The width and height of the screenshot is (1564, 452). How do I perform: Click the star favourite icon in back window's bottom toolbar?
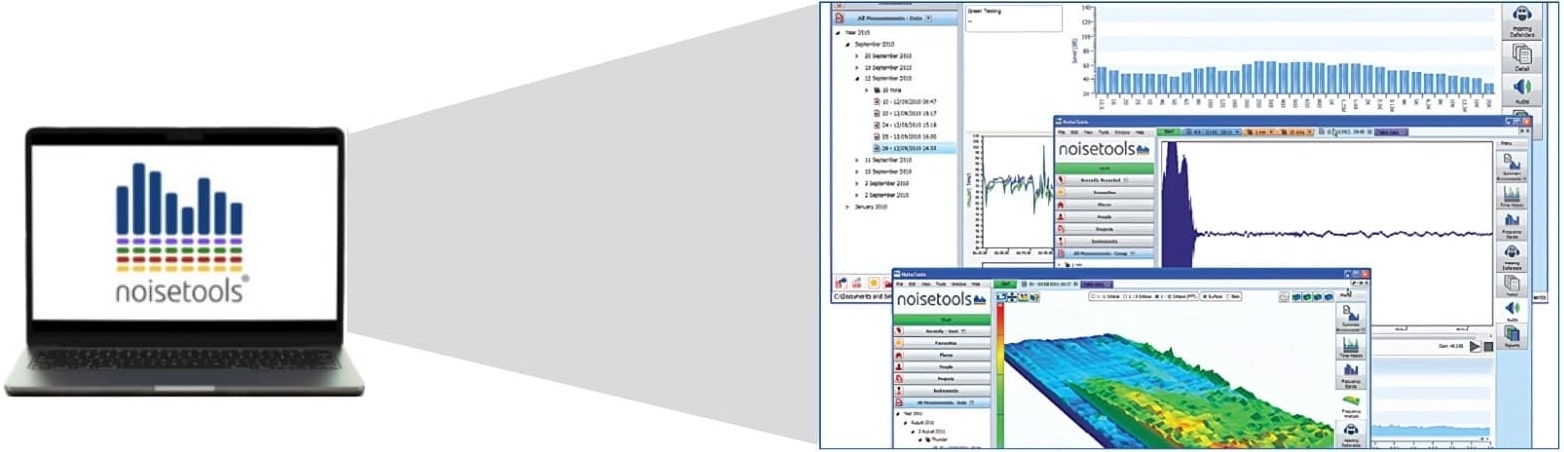tap(874, 283)
